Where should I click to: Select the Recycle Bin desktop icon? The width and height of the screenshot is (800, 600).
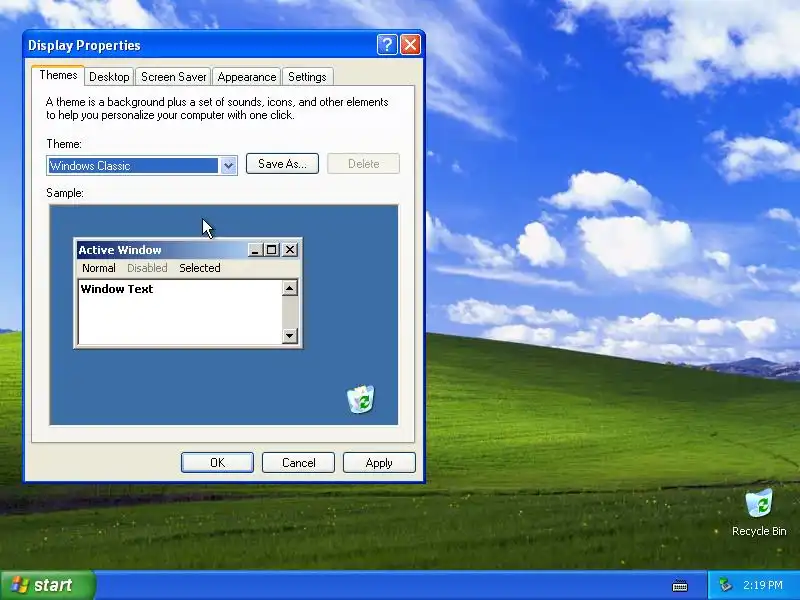(x=759, y=512)
